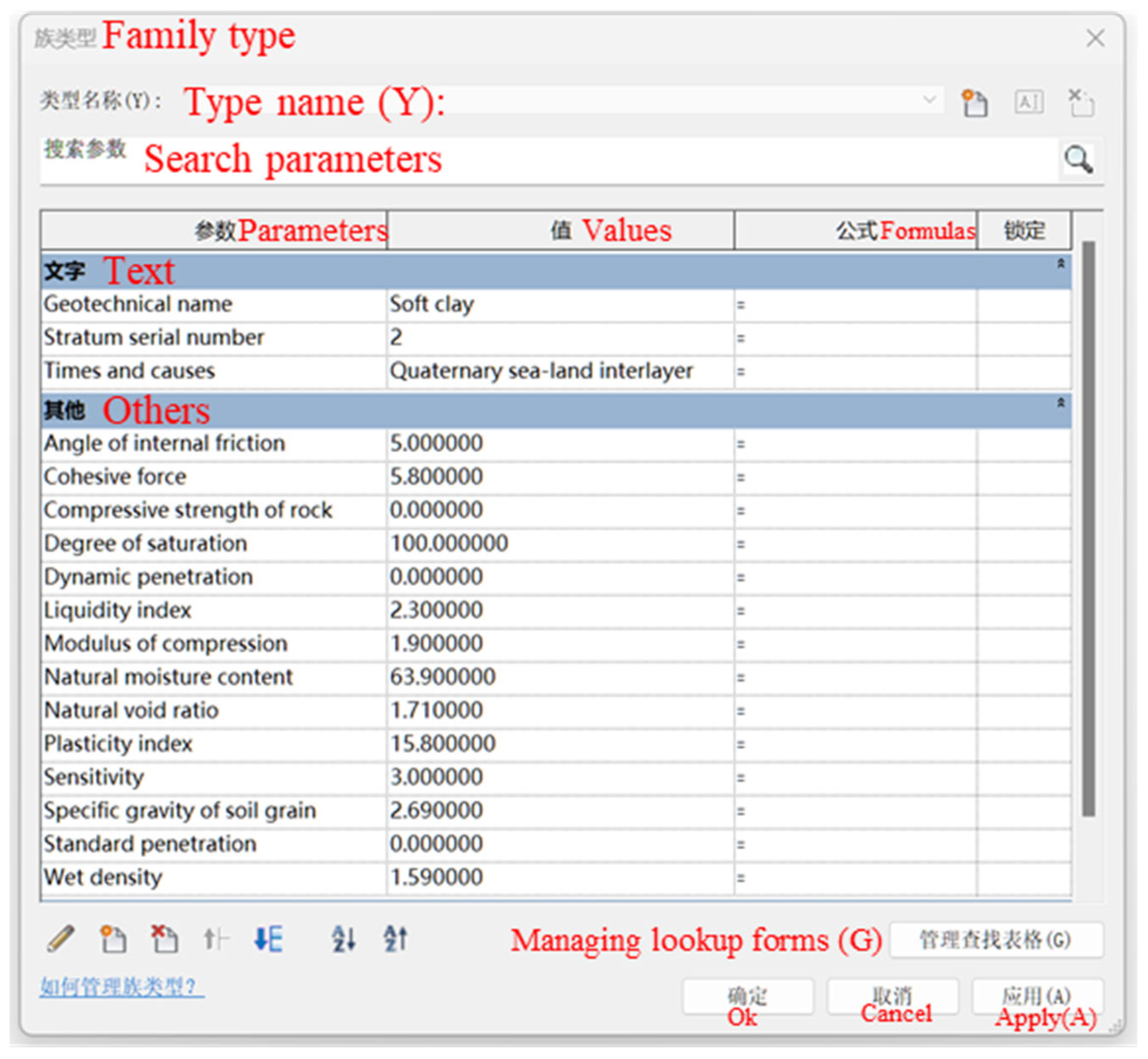Click the new parameter icon in bottom toolbar
Image resolution: width=1148 pixels, height=1059 pixels.
click(x=112, y=939)
